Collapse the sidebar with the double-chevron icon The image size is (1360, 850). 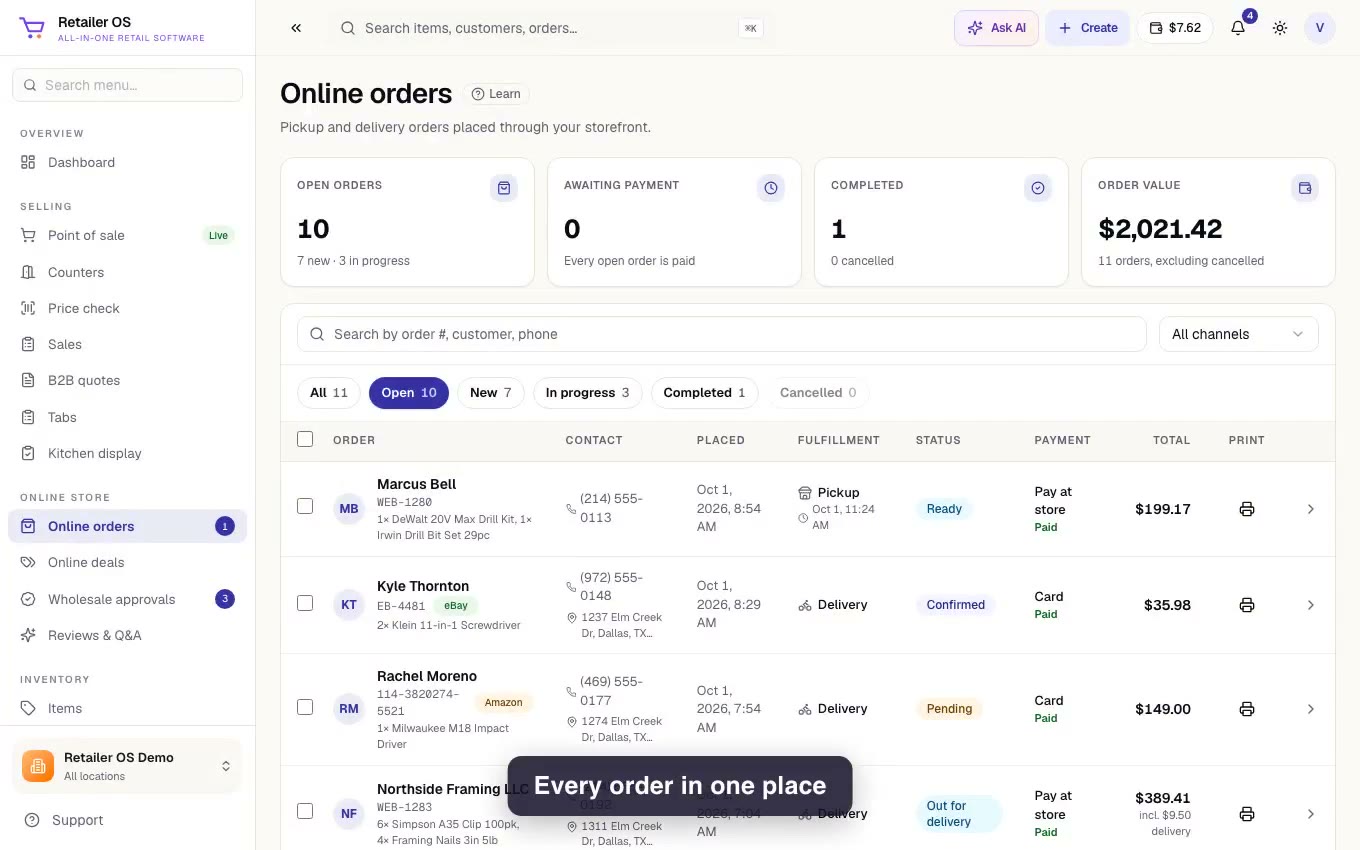(296, 28)
